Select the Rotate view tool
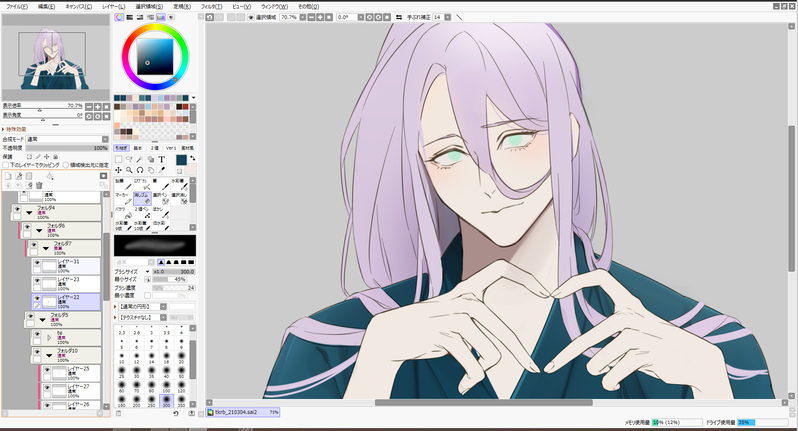Viewport: 798px width, 431px height. click(140, 170)
